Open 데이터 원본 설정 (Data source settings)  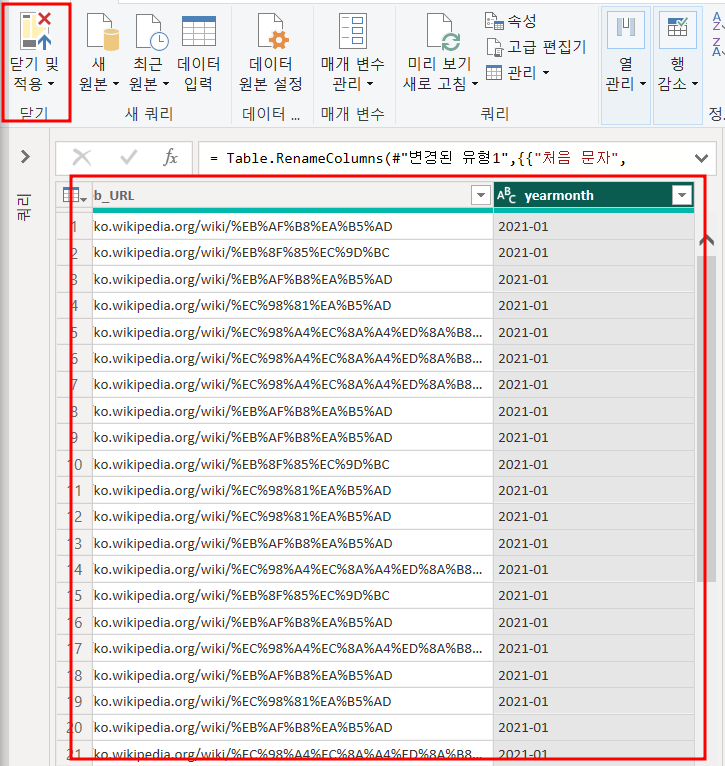271,53
